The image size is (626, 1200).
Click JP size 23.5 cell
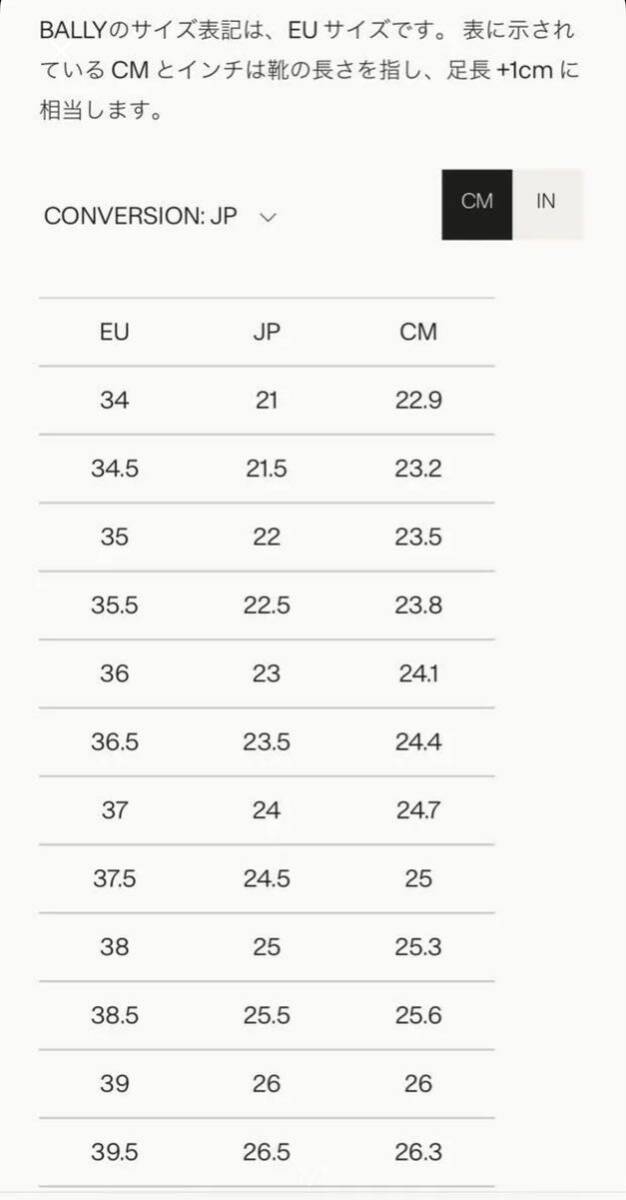[266, 742]
